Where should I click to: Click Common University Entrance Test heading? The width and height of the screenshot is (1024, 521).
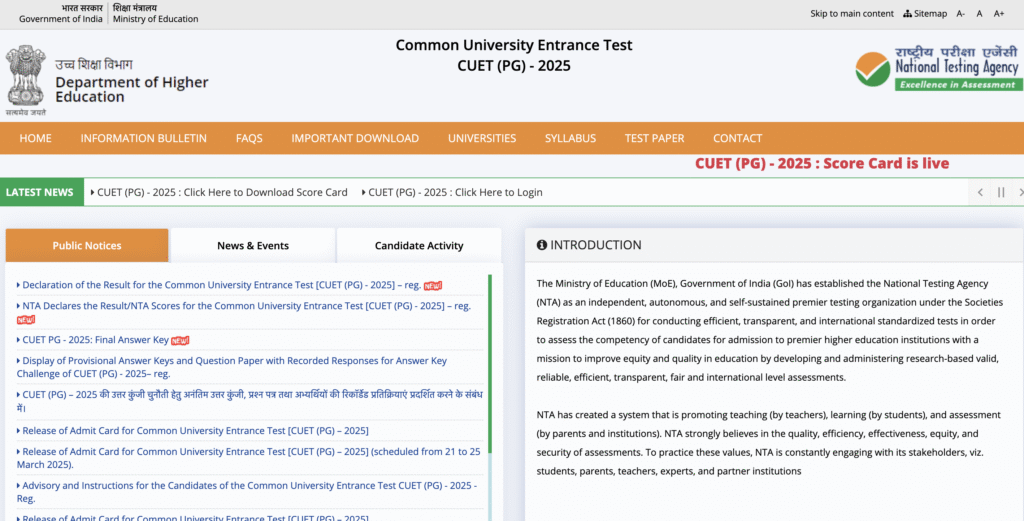(514, 45)
